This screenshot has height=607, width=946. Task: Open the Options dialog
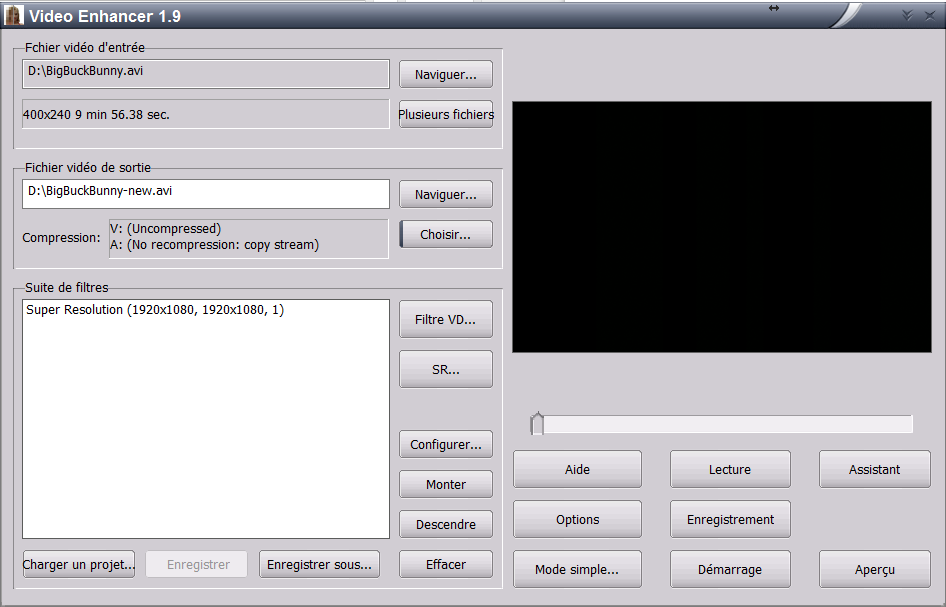click(x=577, y=519)
